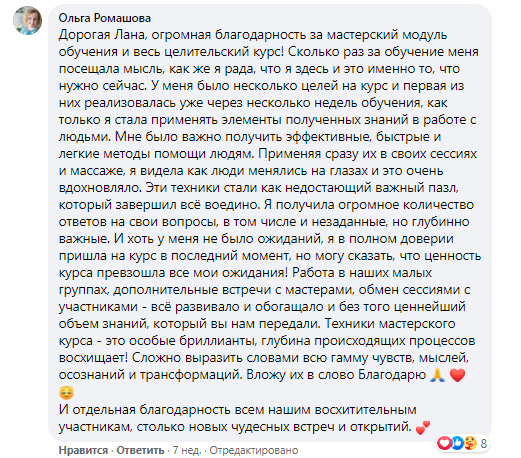
Task: Select the two hearts emoji after открытий
Action: pos(423,427)
